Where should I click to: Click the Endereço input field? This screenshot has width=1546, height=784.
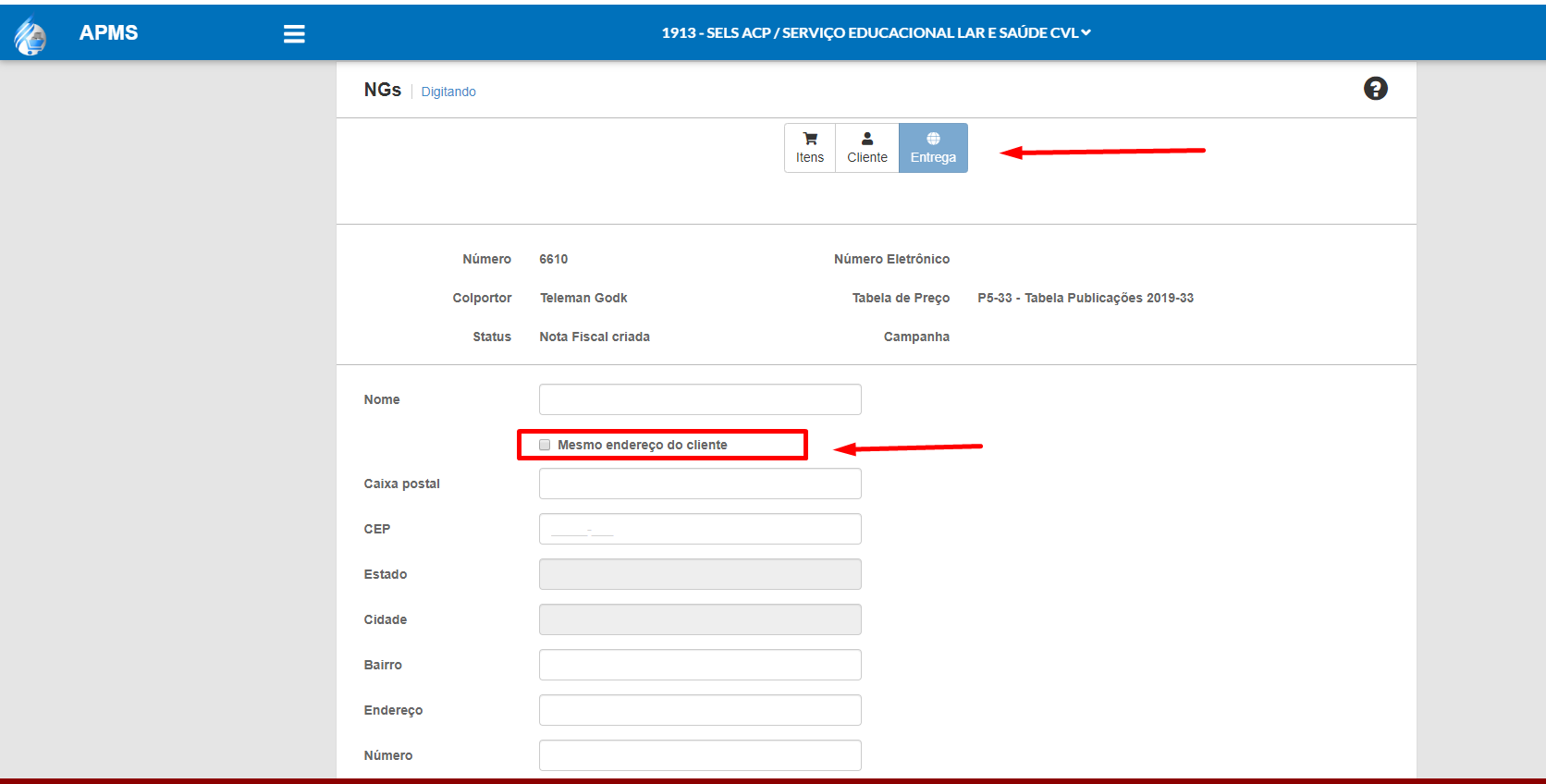pyautogui.click(x=700, y=710)
